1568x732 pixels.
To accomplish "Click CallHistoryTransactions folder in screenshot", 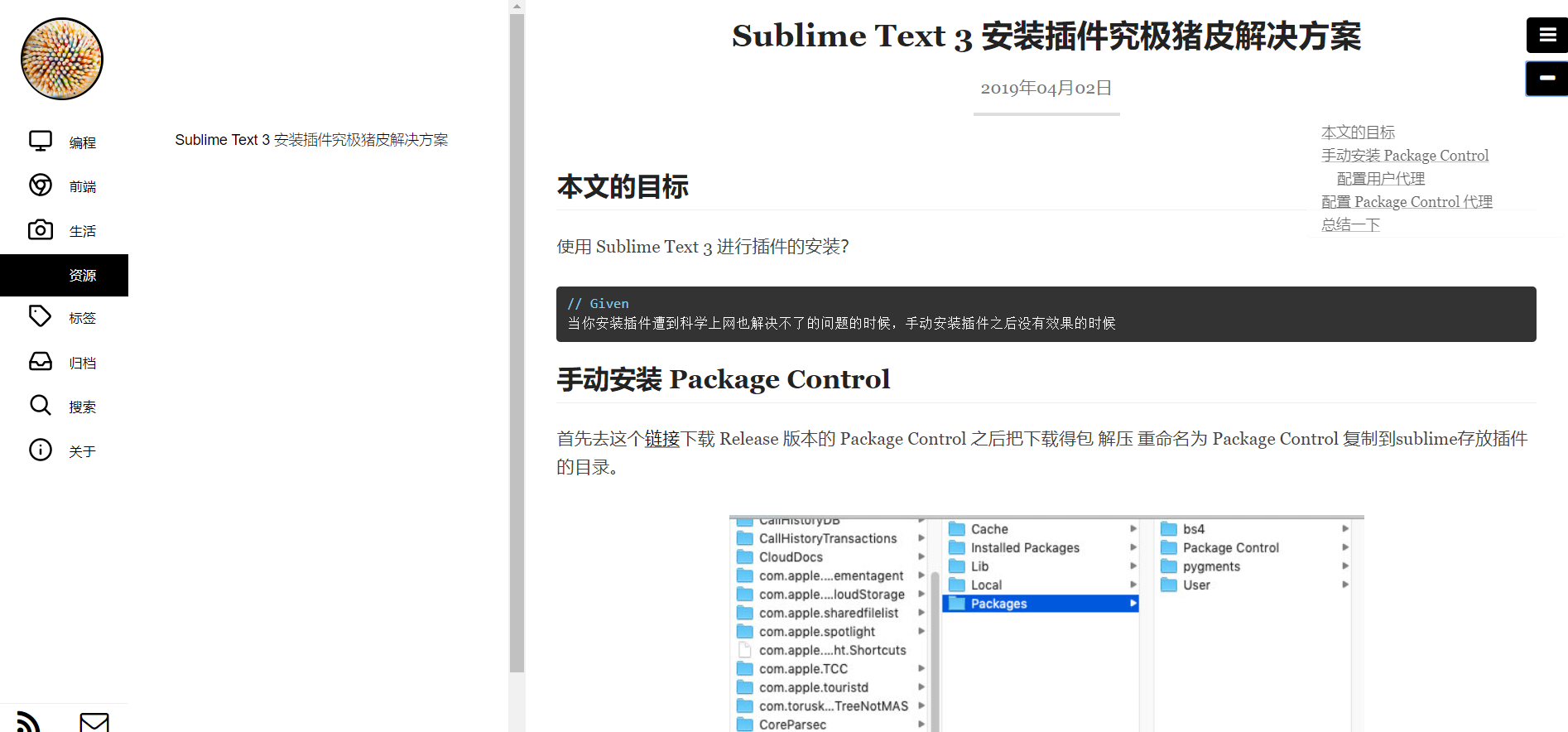I will tap(828, 538).
